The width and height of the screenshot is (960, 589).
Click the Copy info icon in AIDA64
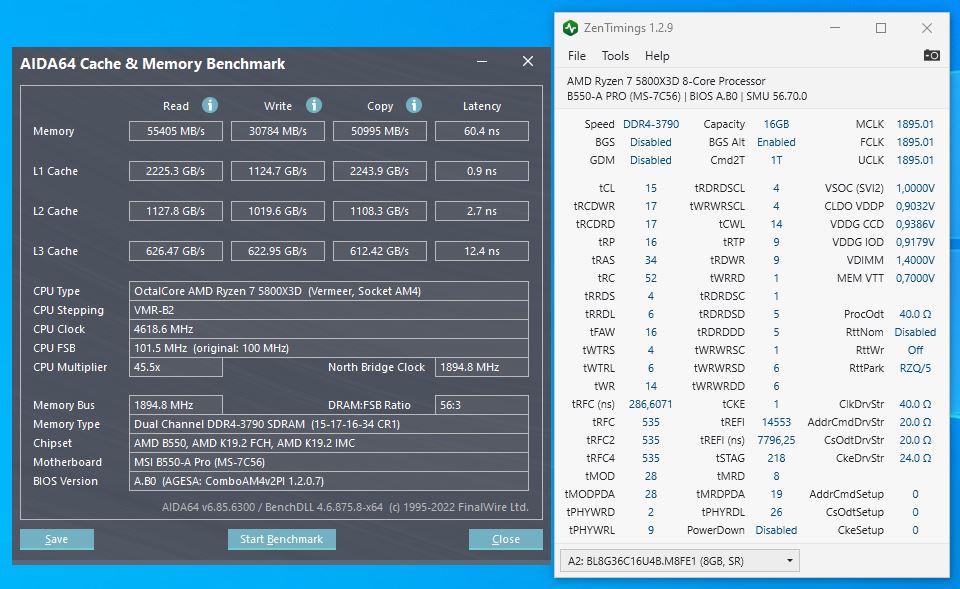tap(414, 105)
